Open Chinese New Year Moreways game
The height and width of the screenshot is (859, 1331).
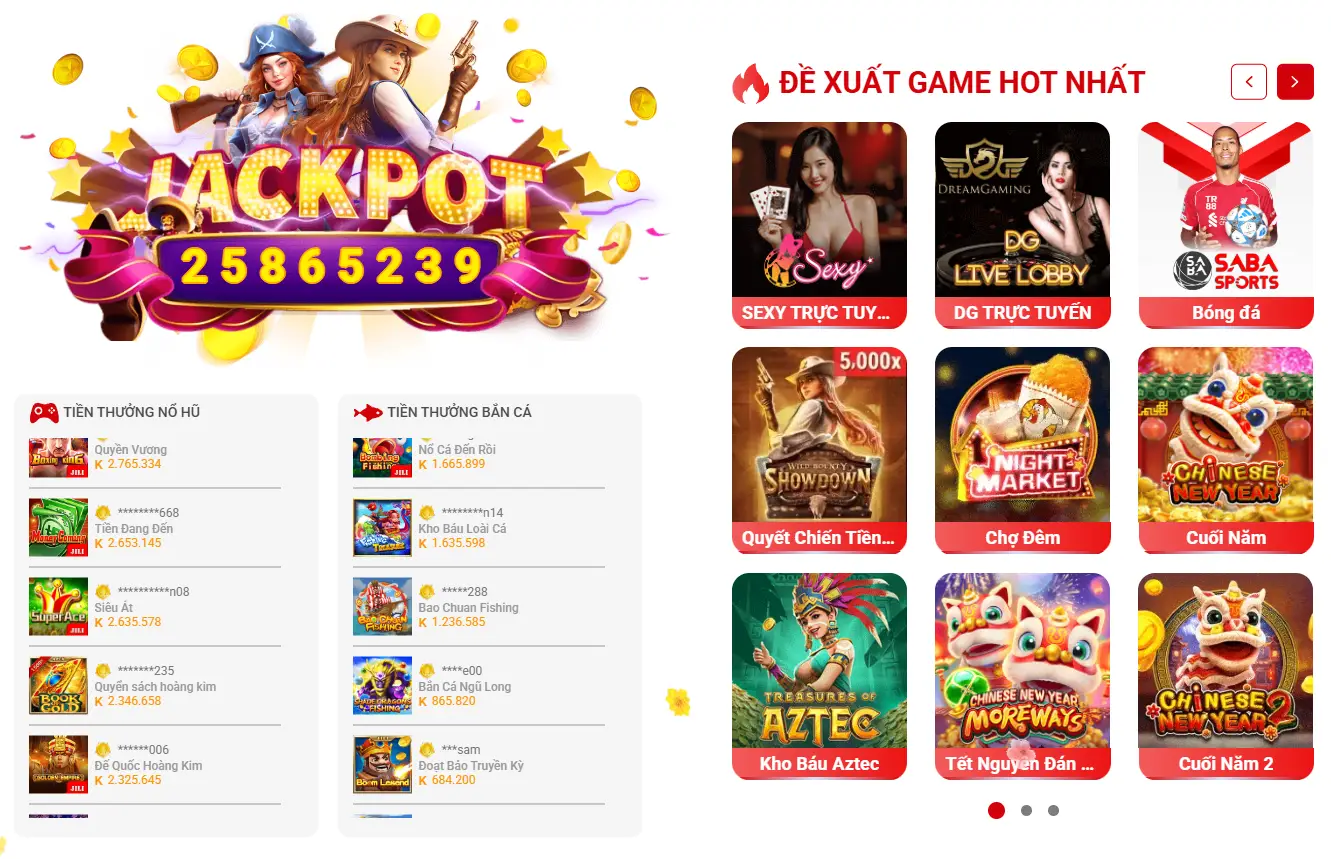pos(1022,676)
